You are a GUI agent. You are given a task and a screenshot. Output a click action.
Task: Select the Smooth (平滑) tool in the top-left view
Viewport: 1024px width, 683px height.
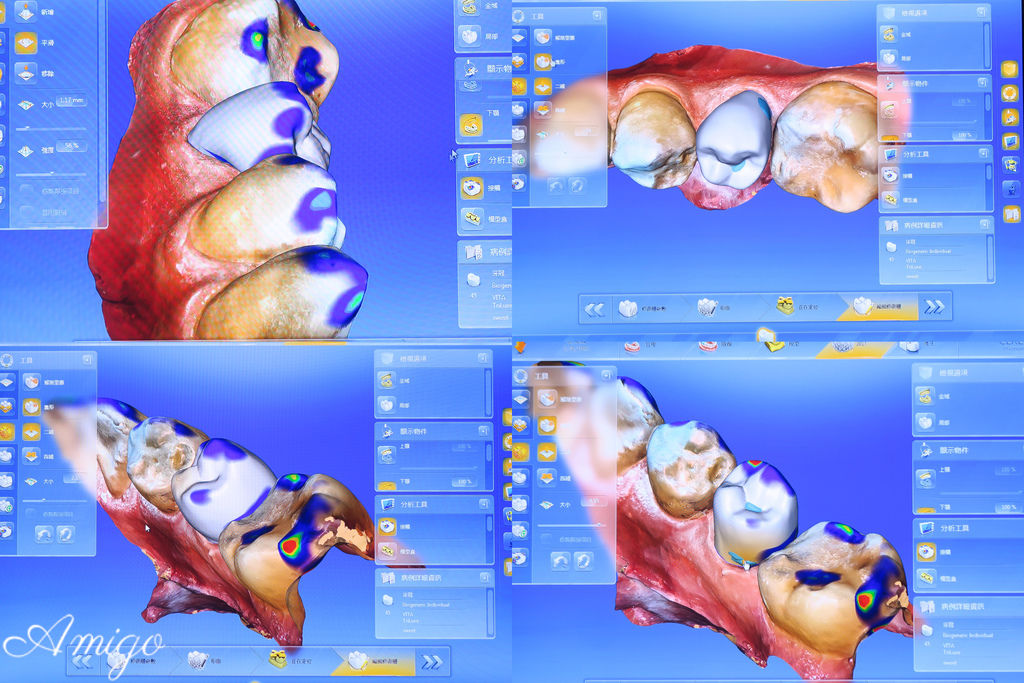25,42
